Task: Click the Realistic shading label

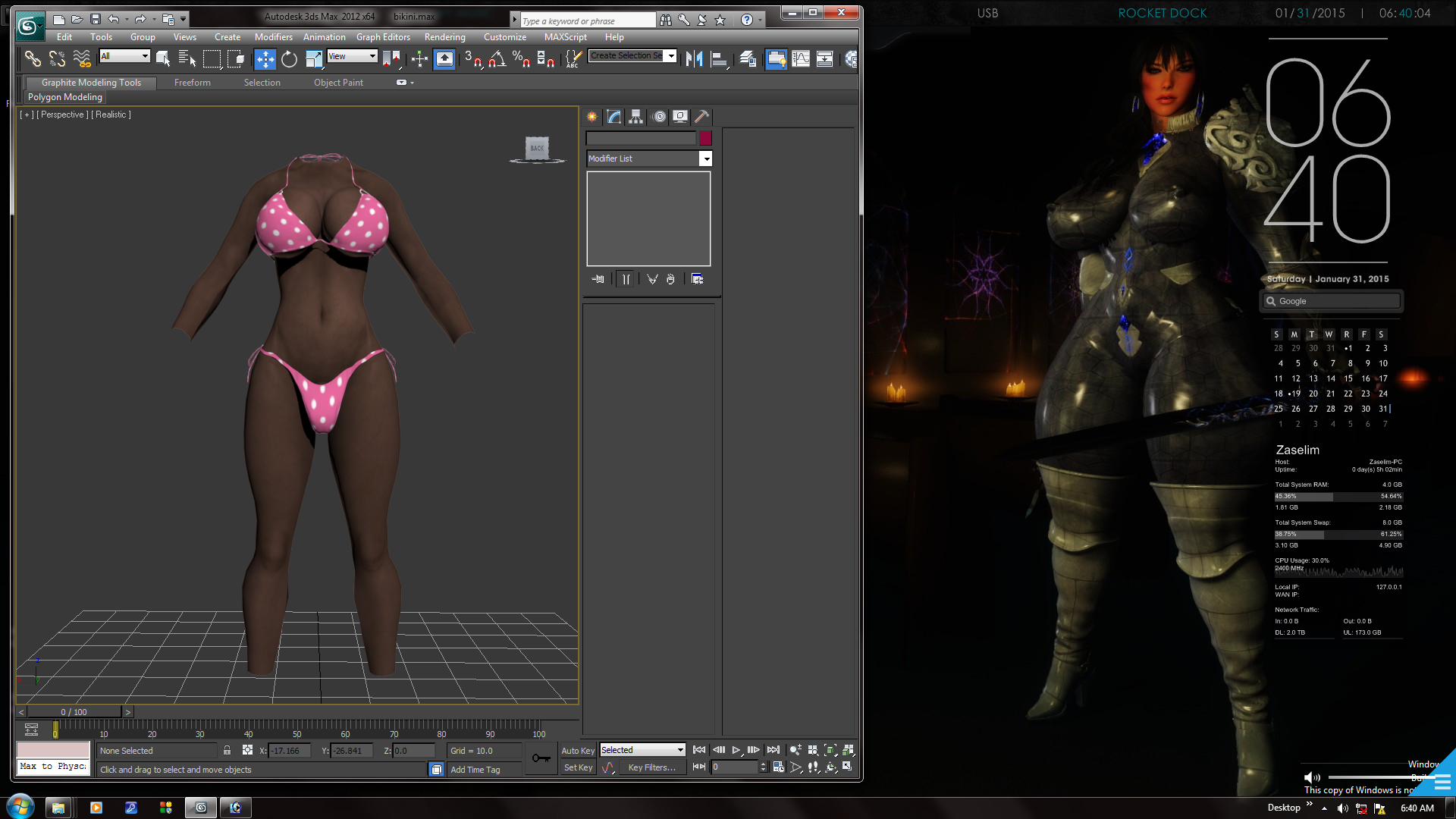Action: point(111,115)
